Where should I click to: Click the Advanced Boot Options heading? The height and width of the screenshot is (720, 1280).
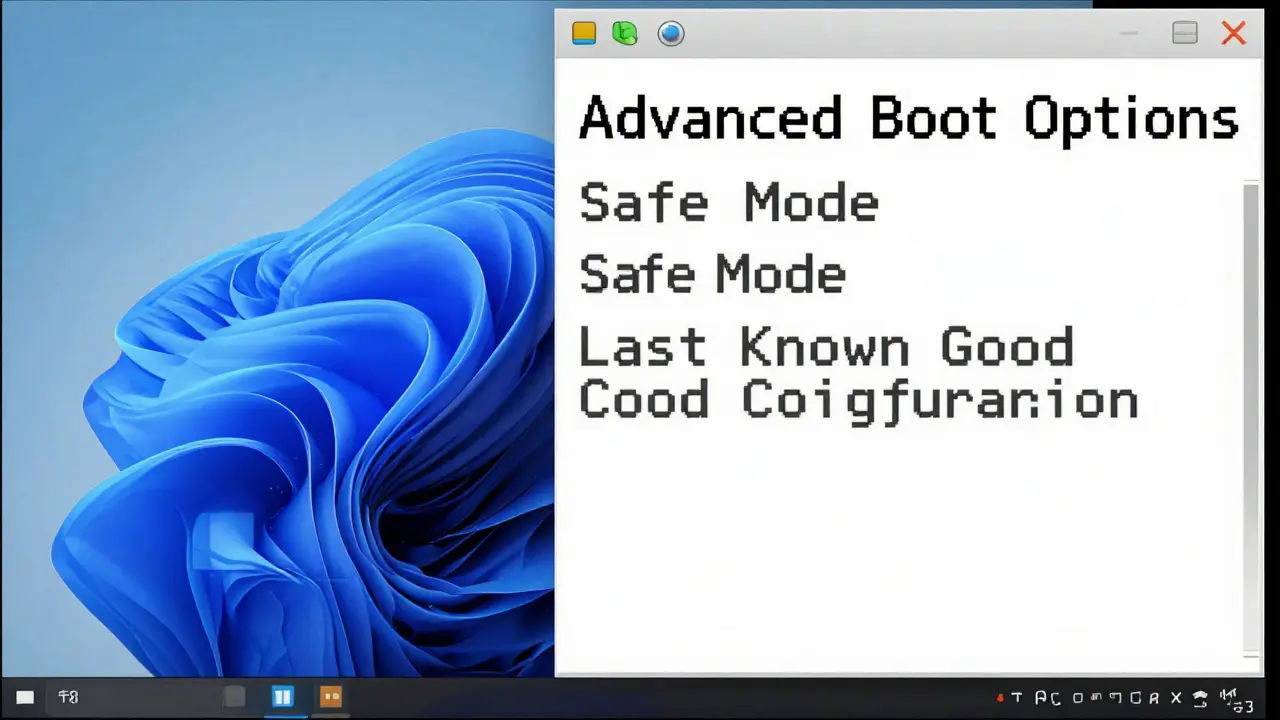[x=908, y=118]
